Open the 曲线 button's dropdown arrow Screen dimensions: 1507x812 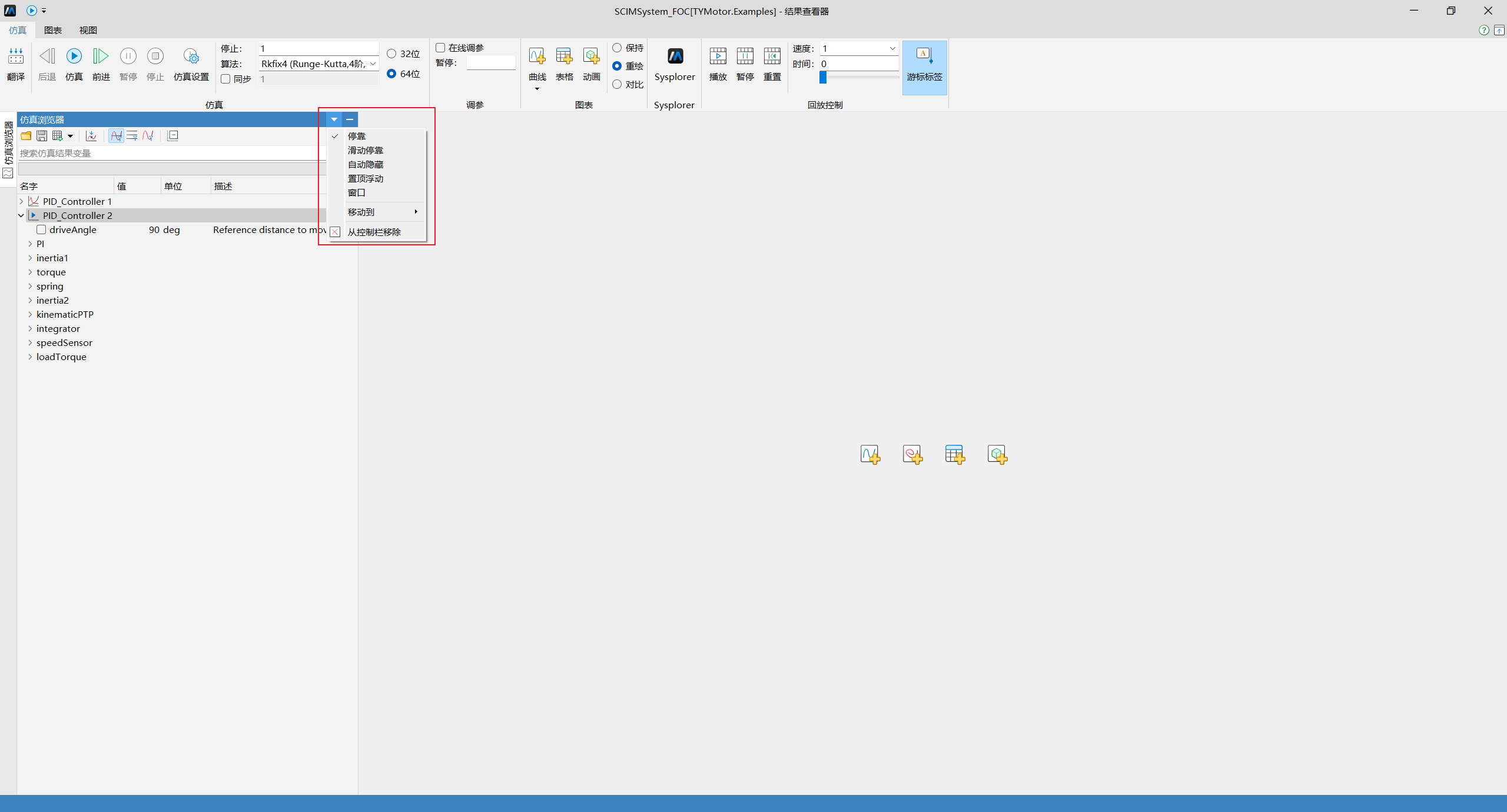point(537,89)
